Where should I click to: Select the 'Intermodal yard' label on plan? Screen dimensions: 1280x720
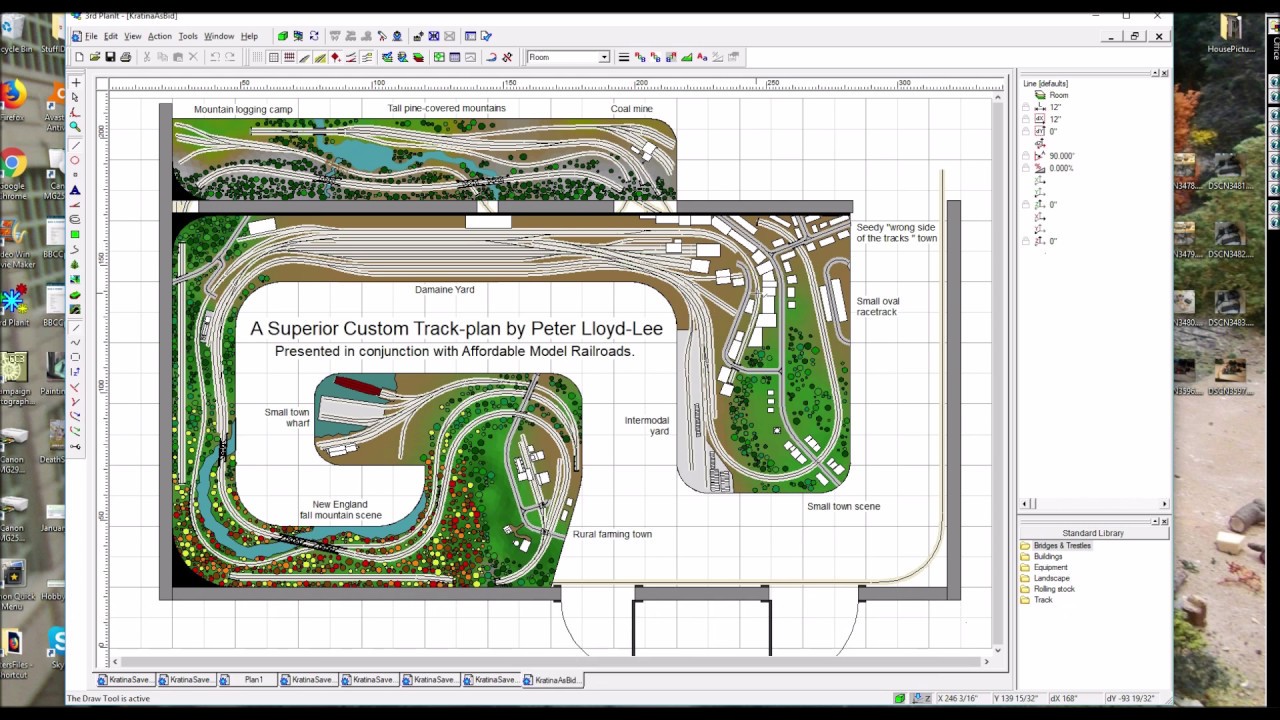click(647, 426)
